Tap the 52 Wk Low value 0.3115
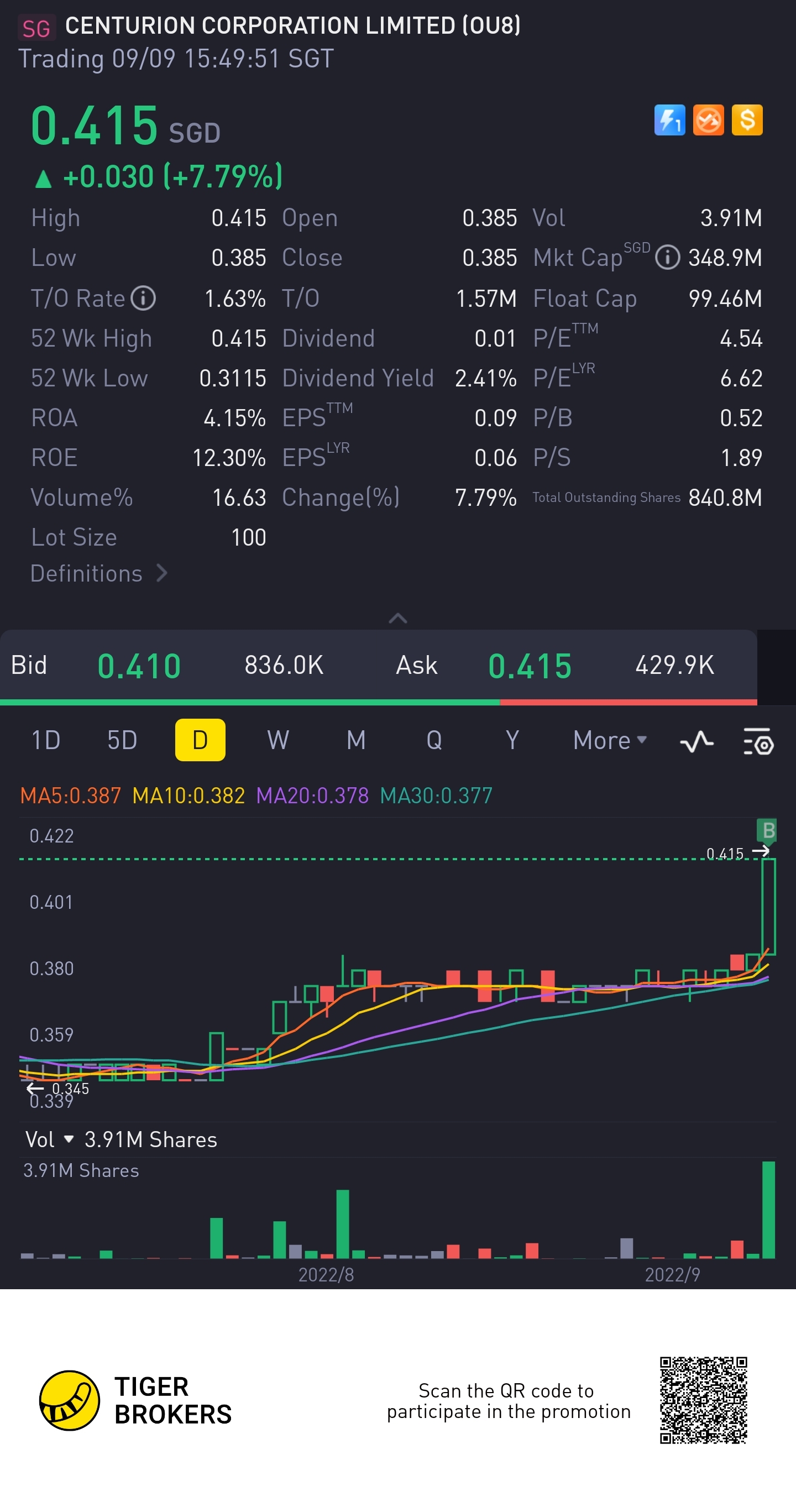Viewport: 796px width, 1512px height. [x=233, y=379]
